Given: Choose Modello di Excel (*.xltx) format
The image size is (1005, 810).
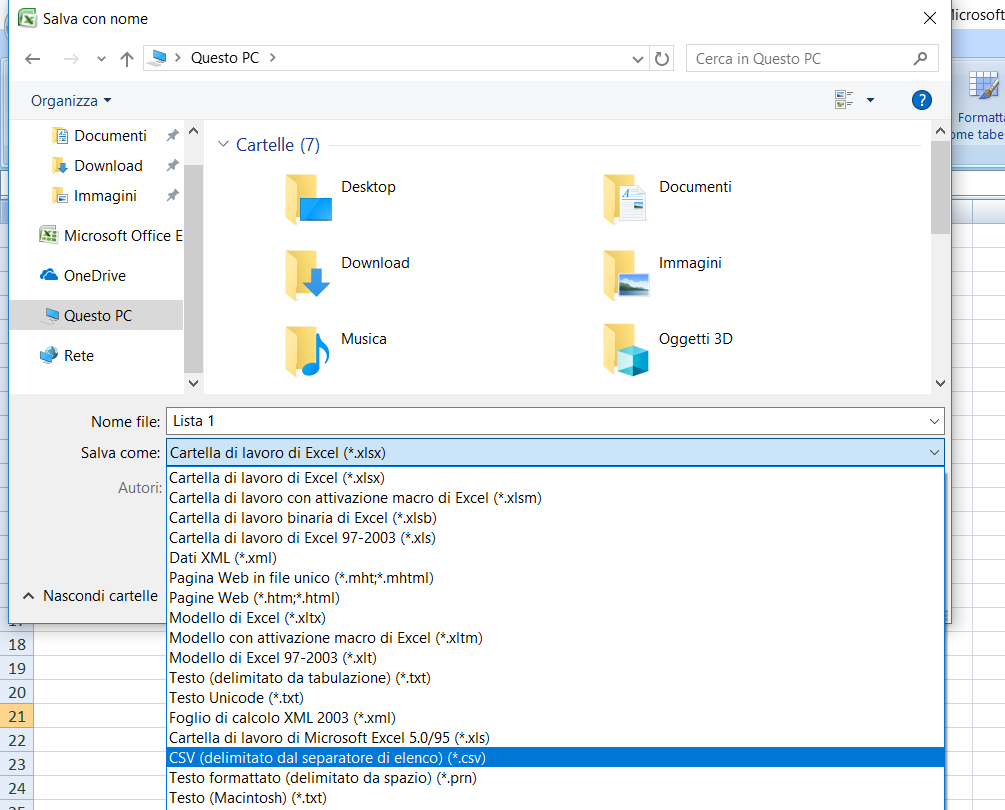Looking at the screenshot, I should tap(555, 618).
